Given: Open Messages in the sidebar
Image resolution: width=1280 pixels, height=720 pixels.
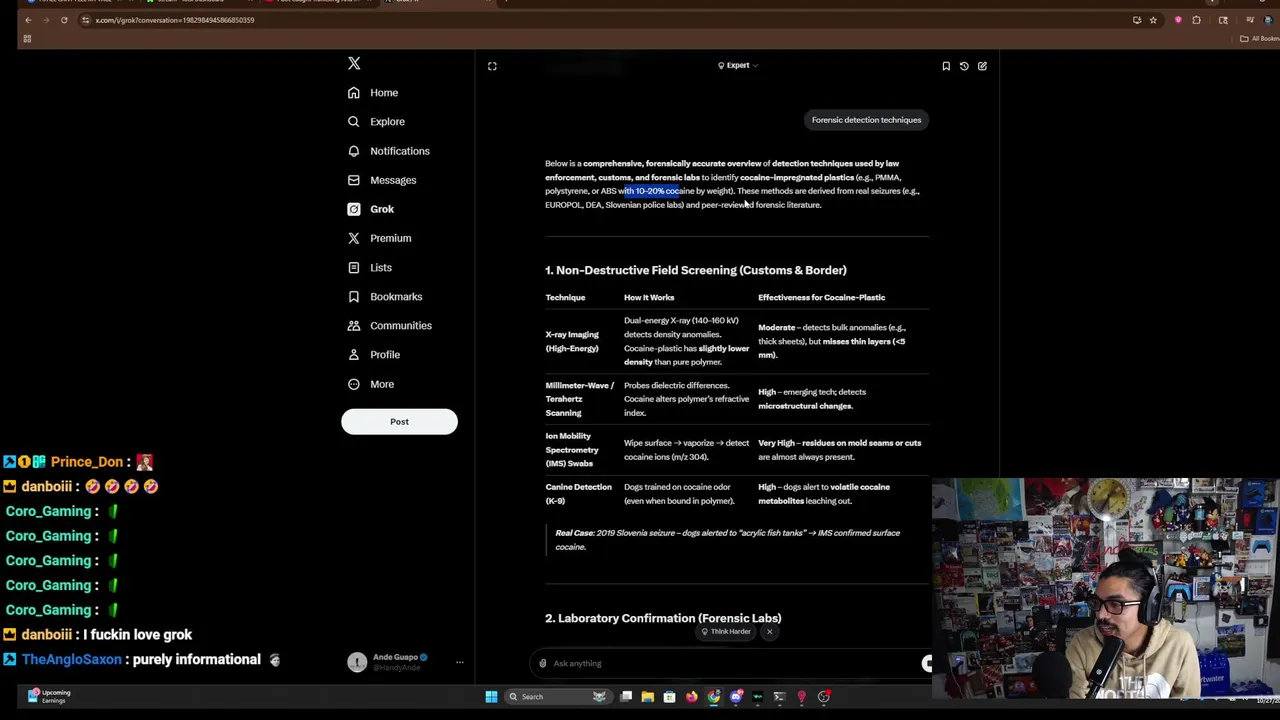Looking at the screenshot, I should tap(382, 180).
